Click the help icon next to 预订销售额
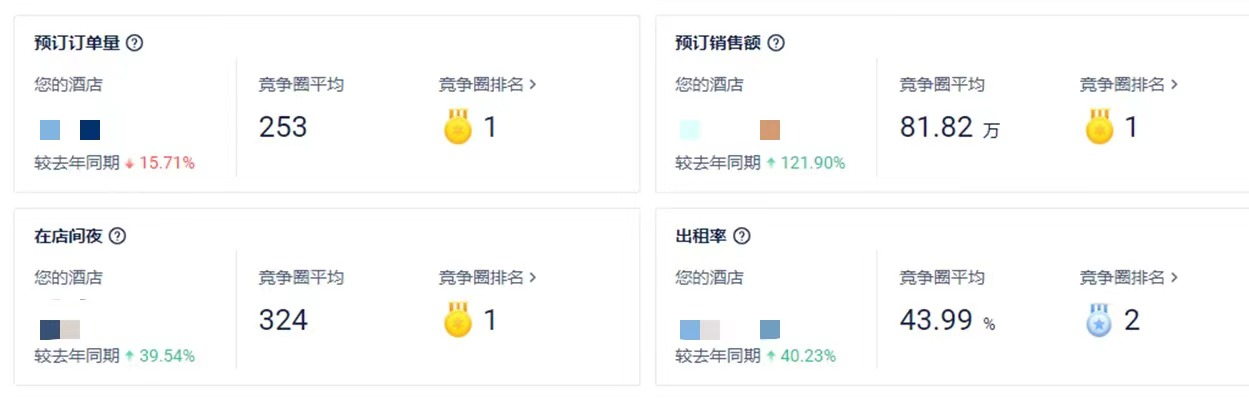This screenshot has width=1249, height=399. [776, 43]
